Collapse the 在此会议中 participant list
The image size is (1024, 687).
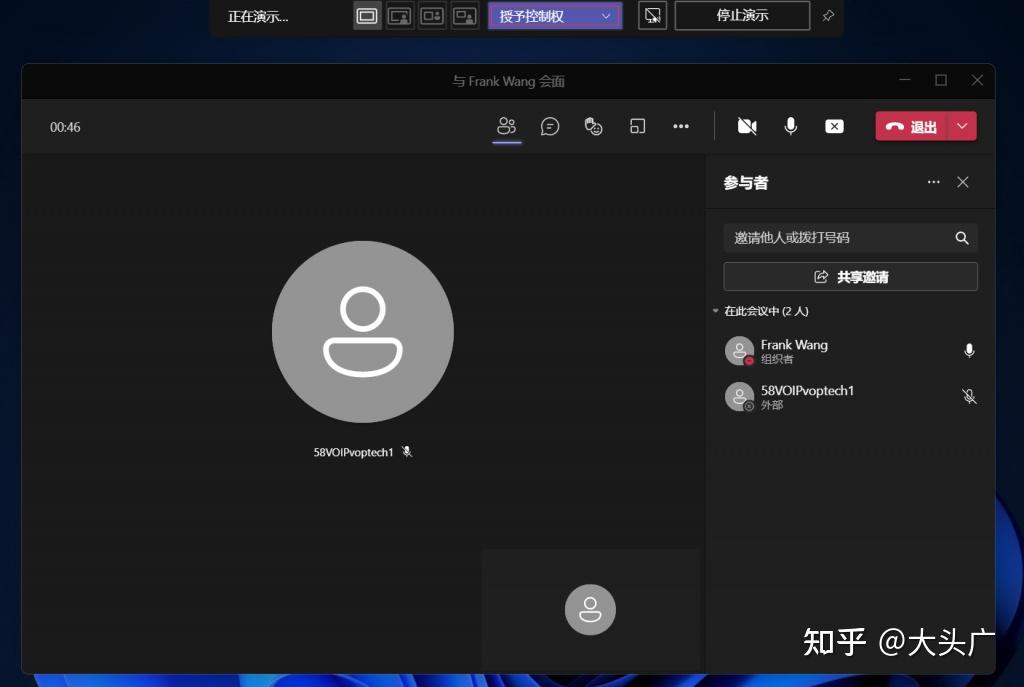coord(715,311)
